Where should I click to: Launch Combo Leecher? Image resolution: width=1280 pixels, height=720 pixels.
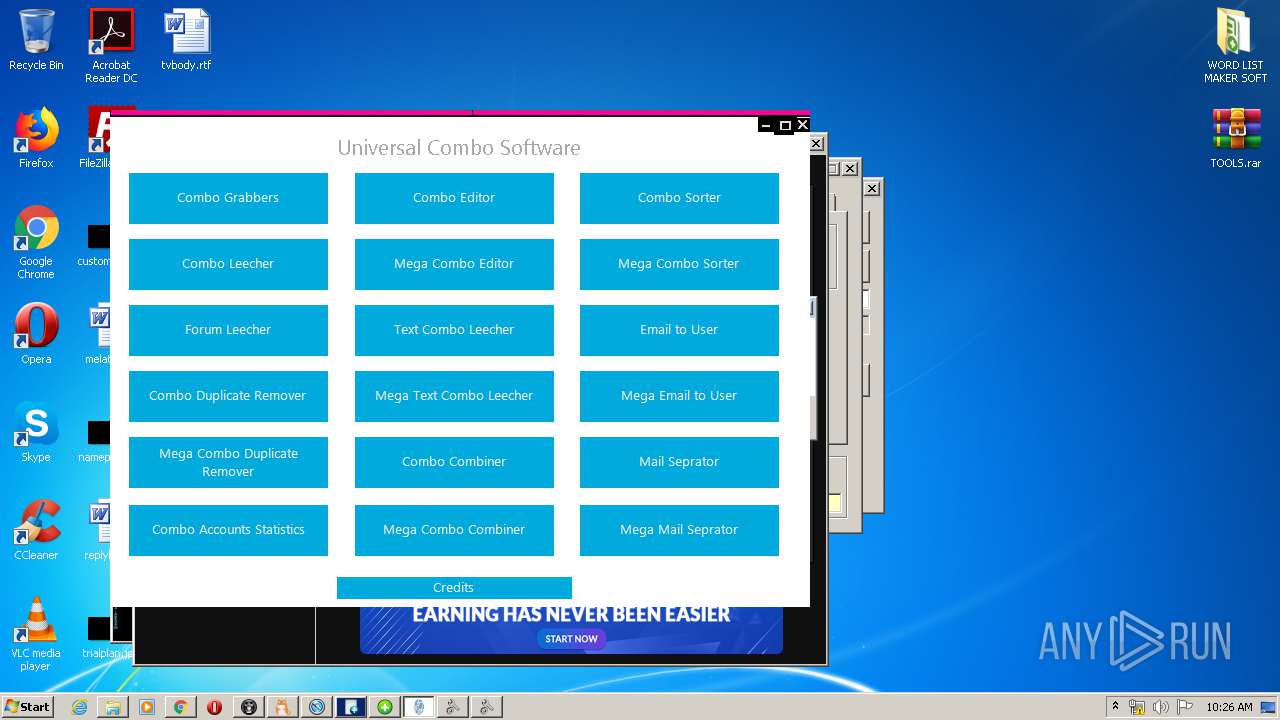pos(228,264)
